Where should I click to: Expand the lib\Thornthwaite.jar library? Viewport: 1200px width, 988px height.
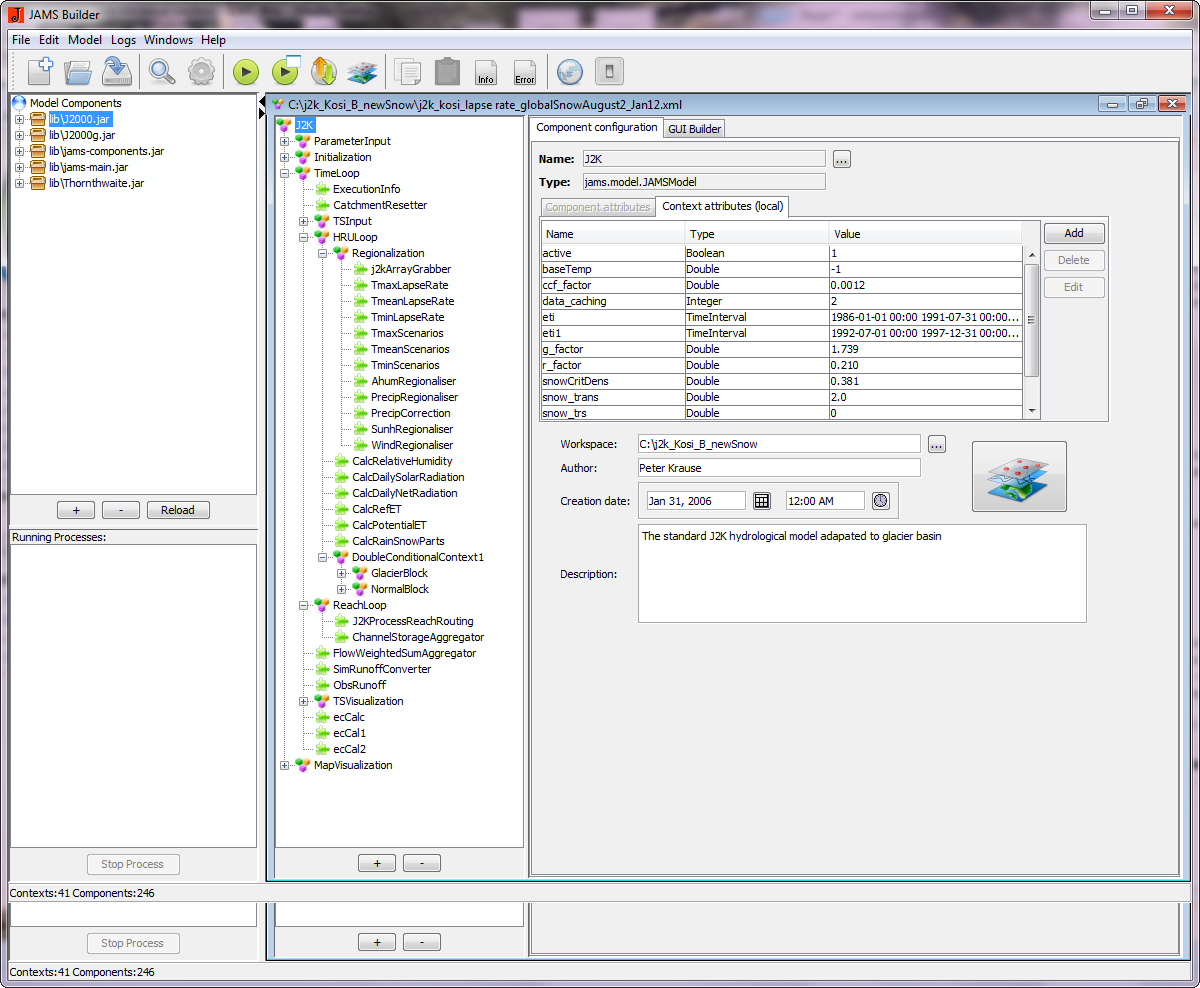point(19,183)
